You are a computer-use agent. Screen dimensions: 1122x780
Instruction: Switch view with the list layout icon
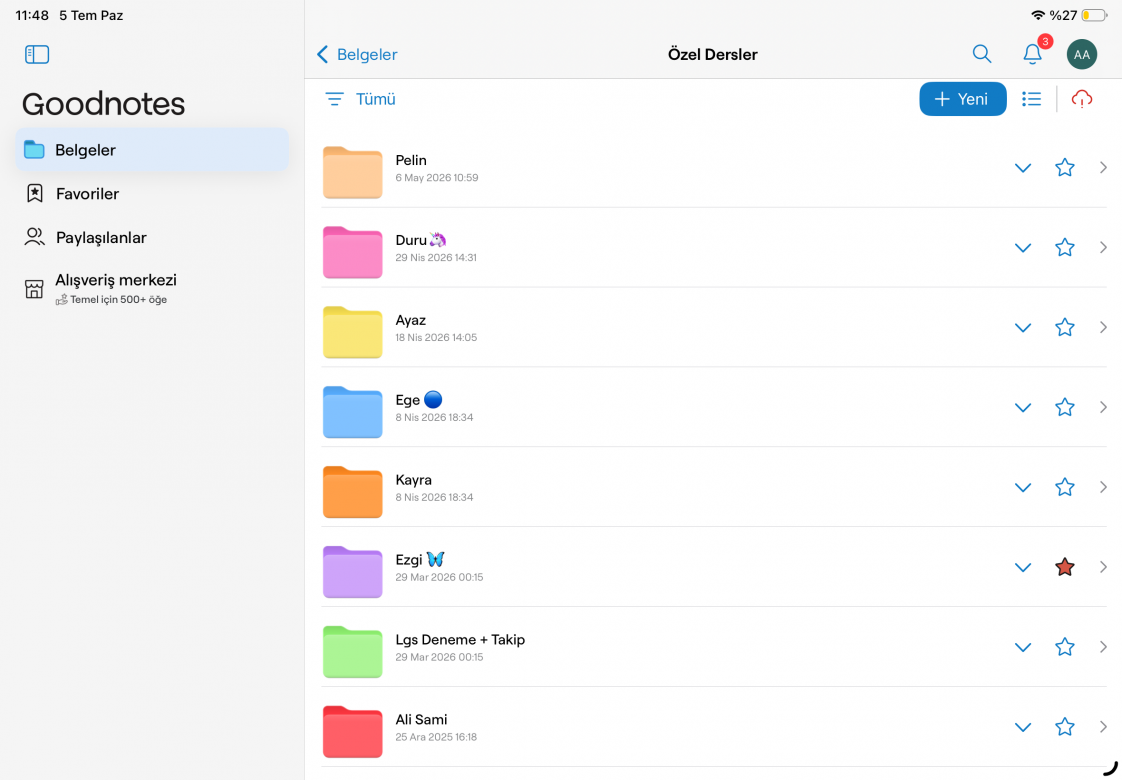[x=1031, y=99]
